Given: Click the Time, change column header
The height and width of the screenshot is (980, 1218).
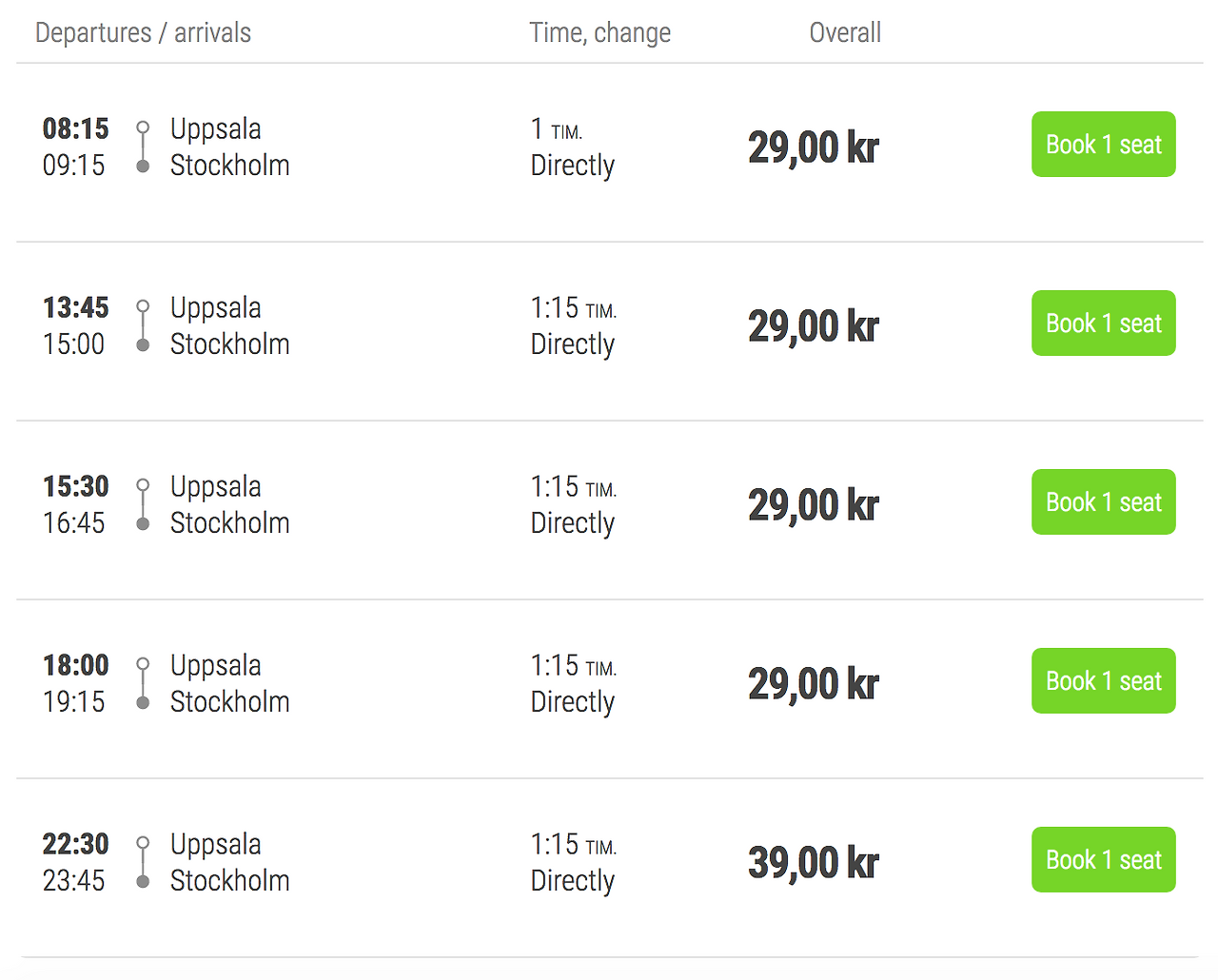Looking at the screenshot, I should click(599, 33).
